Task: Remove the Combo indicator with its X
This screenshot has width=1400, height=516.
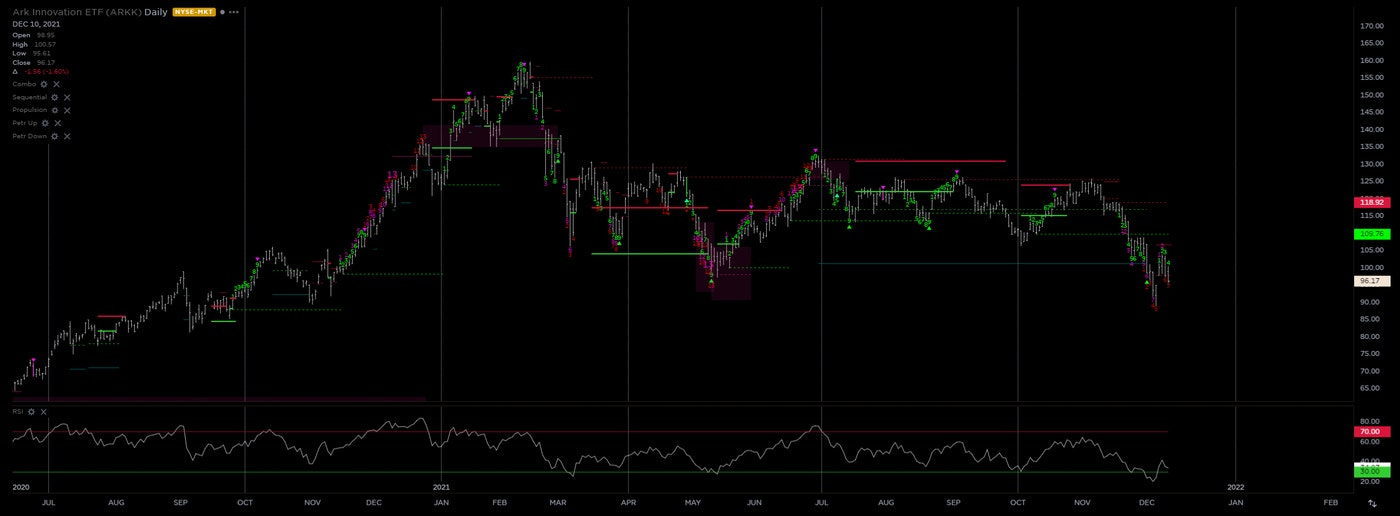Action: tap(56, 84)
